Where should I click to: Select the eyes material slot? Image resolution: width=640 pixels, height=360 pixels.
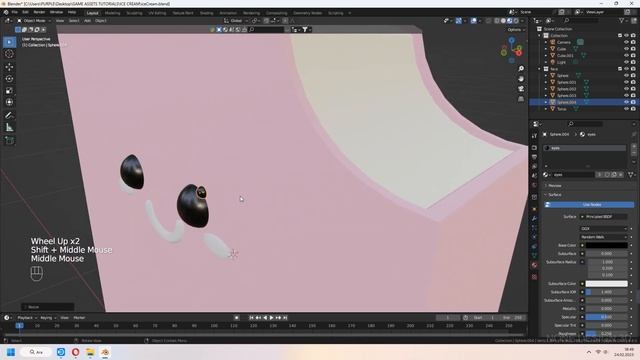click(x=584, y=148)
